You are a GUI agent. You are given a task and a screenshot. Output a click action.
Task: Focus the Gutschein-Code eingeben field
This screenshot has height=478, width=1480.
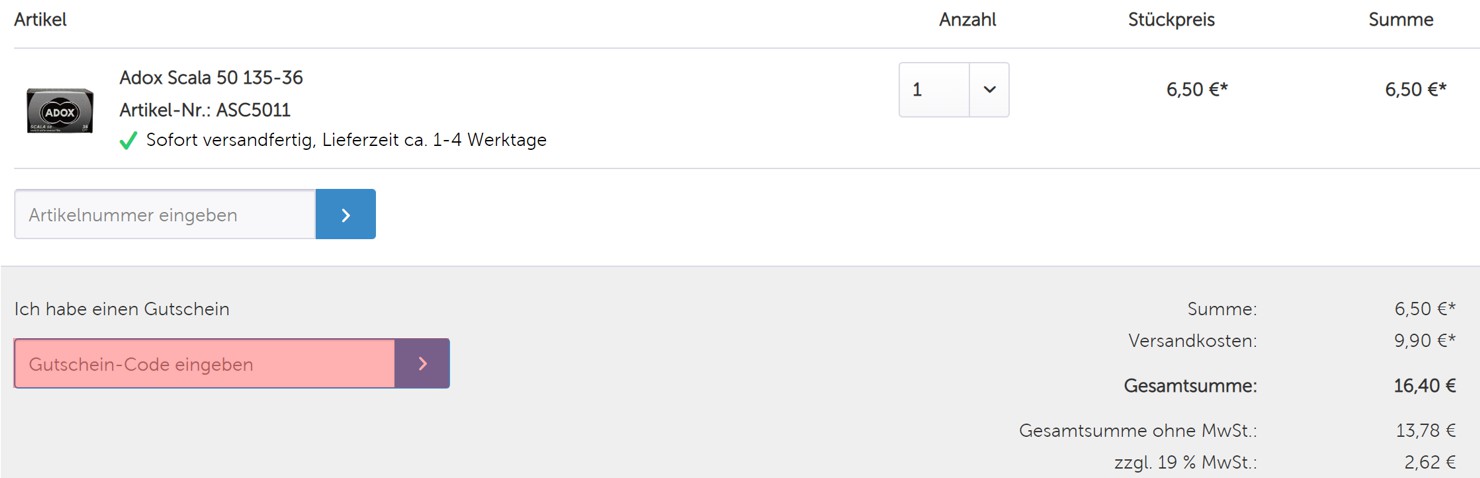[204, 364]
